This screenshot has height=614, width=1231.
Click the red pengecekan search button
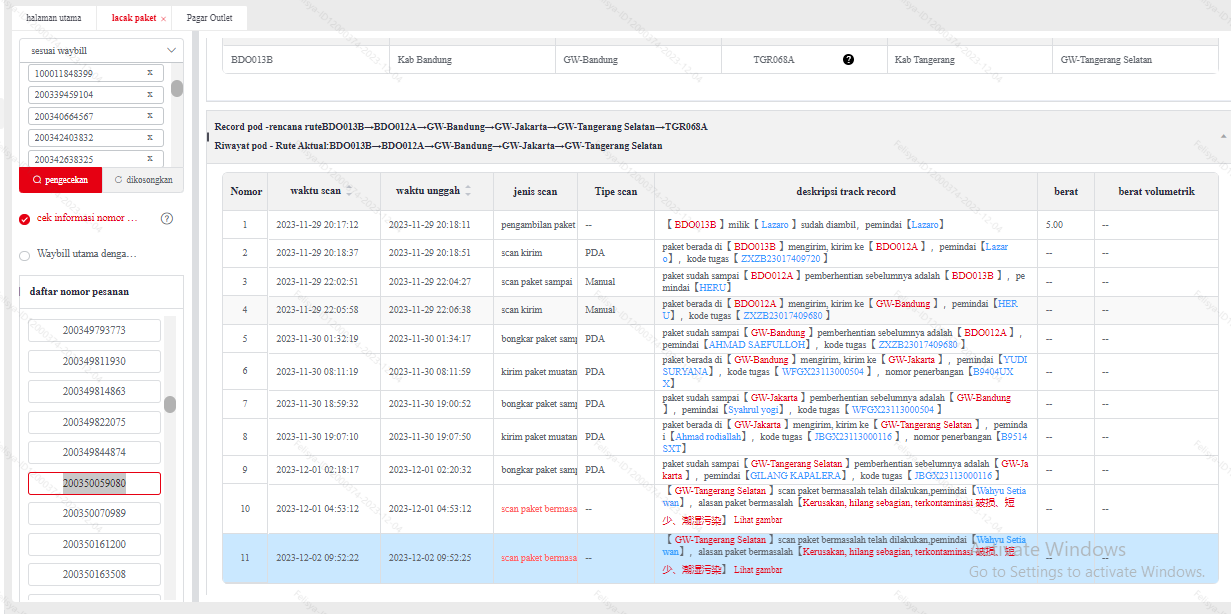point(60,180)
